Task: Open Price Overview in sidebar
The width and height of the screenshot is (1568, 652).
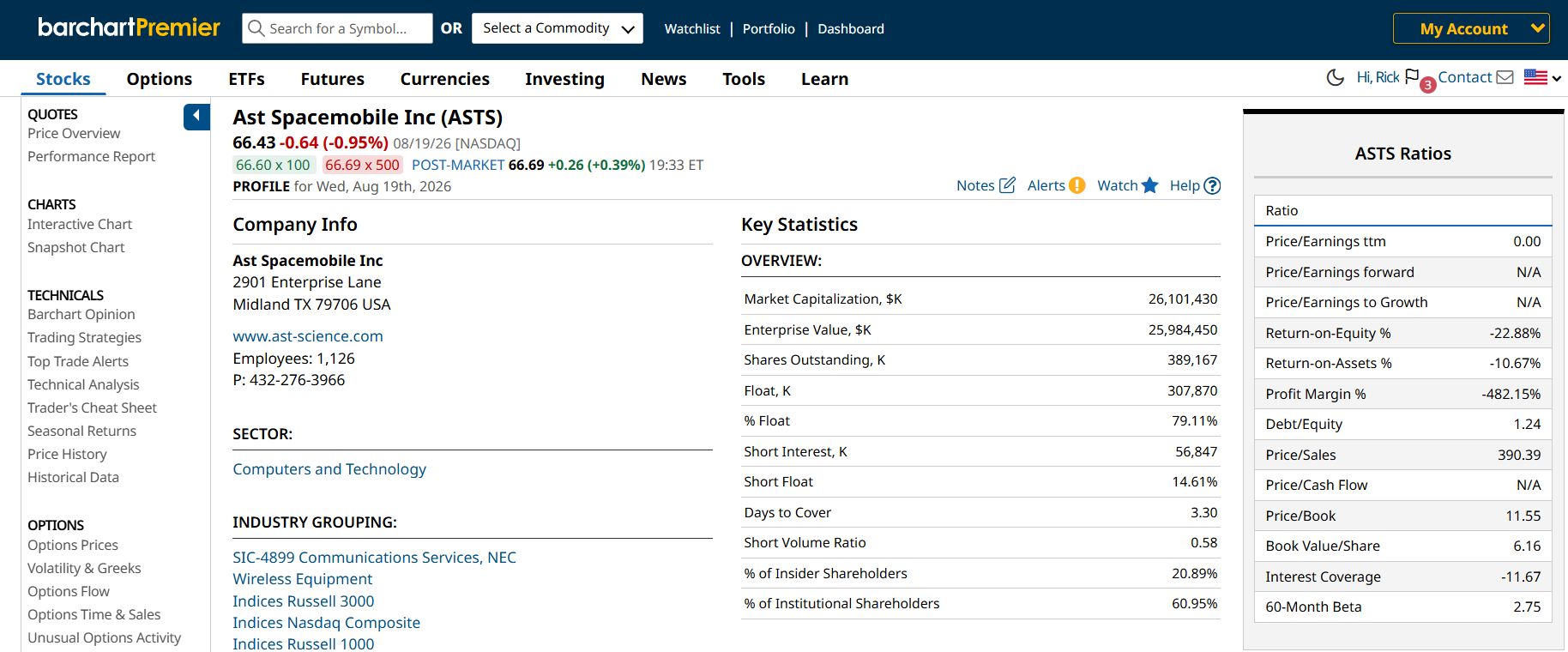Action: (74, 133)
